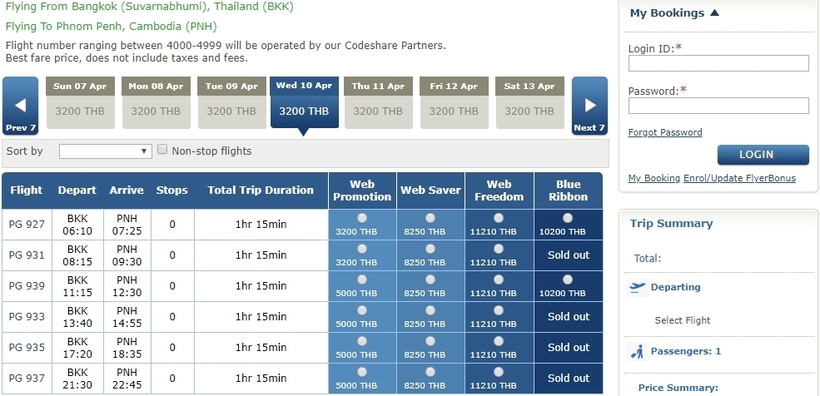Open Enrol/Update FlyerBonus link
The width and height of the screenshot is (820, 396).
pos(739,178)
